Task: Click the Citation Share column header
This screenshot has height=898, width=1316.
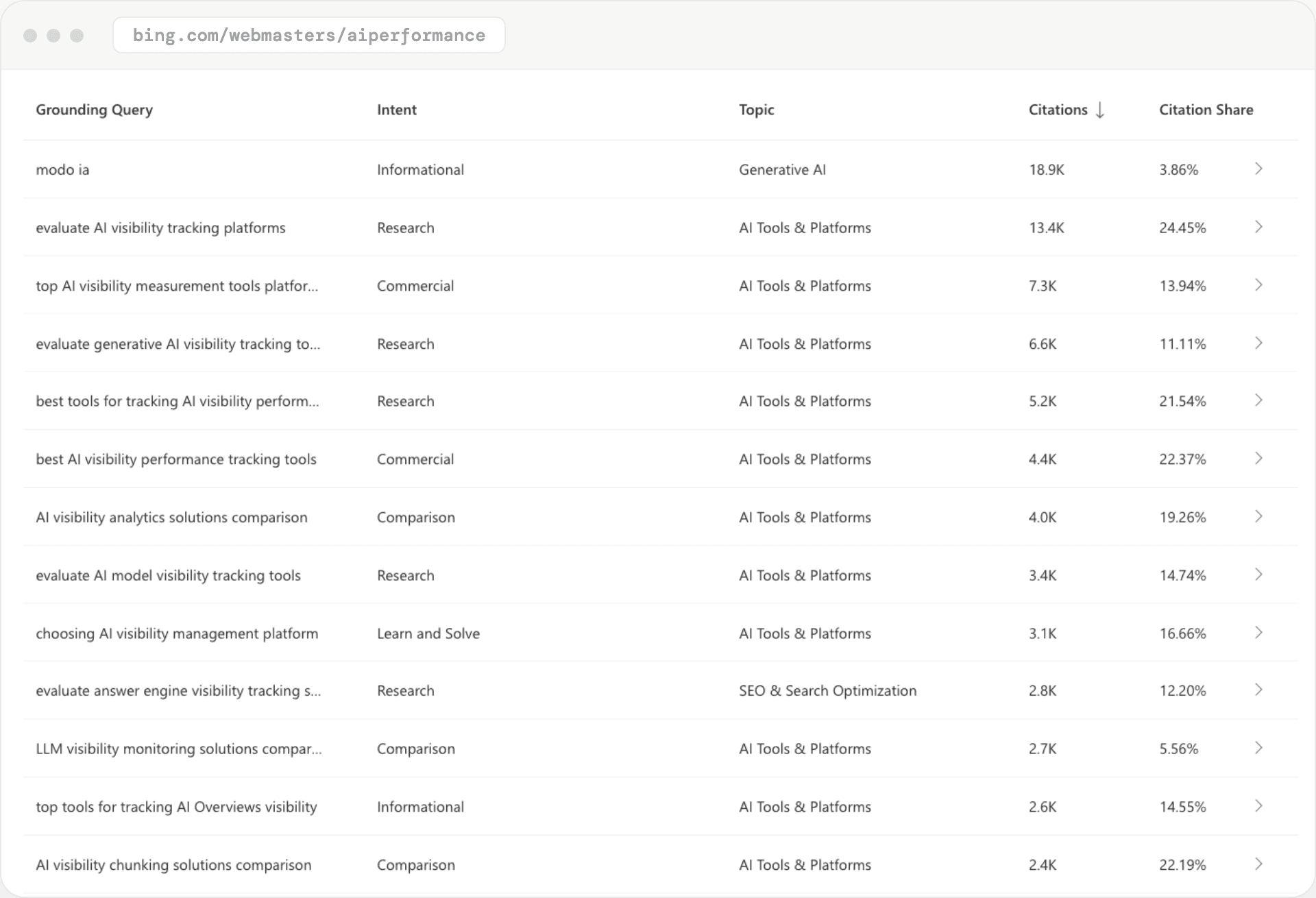Action: [x=1206, y=110]
